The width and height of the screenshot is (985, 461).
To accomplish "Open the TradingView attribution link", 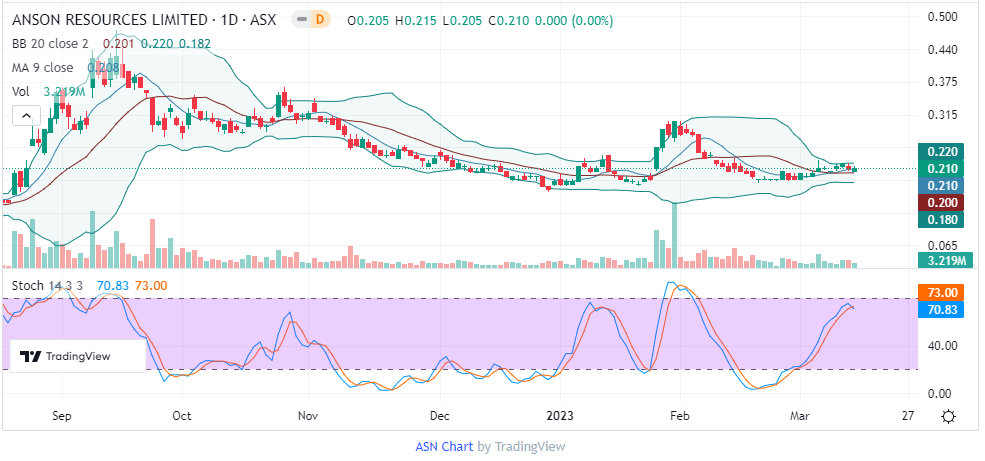I will (530, 446).
